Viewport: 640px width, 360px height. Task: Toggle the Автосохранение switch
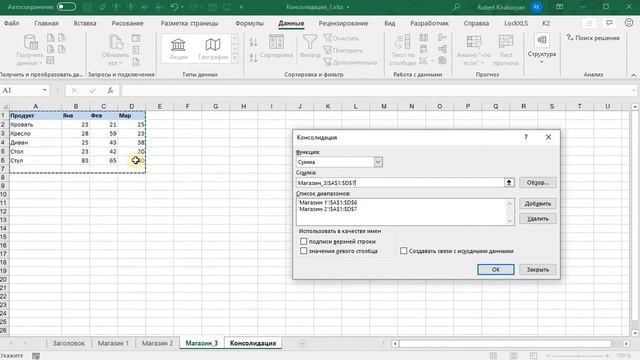(66, 7)
